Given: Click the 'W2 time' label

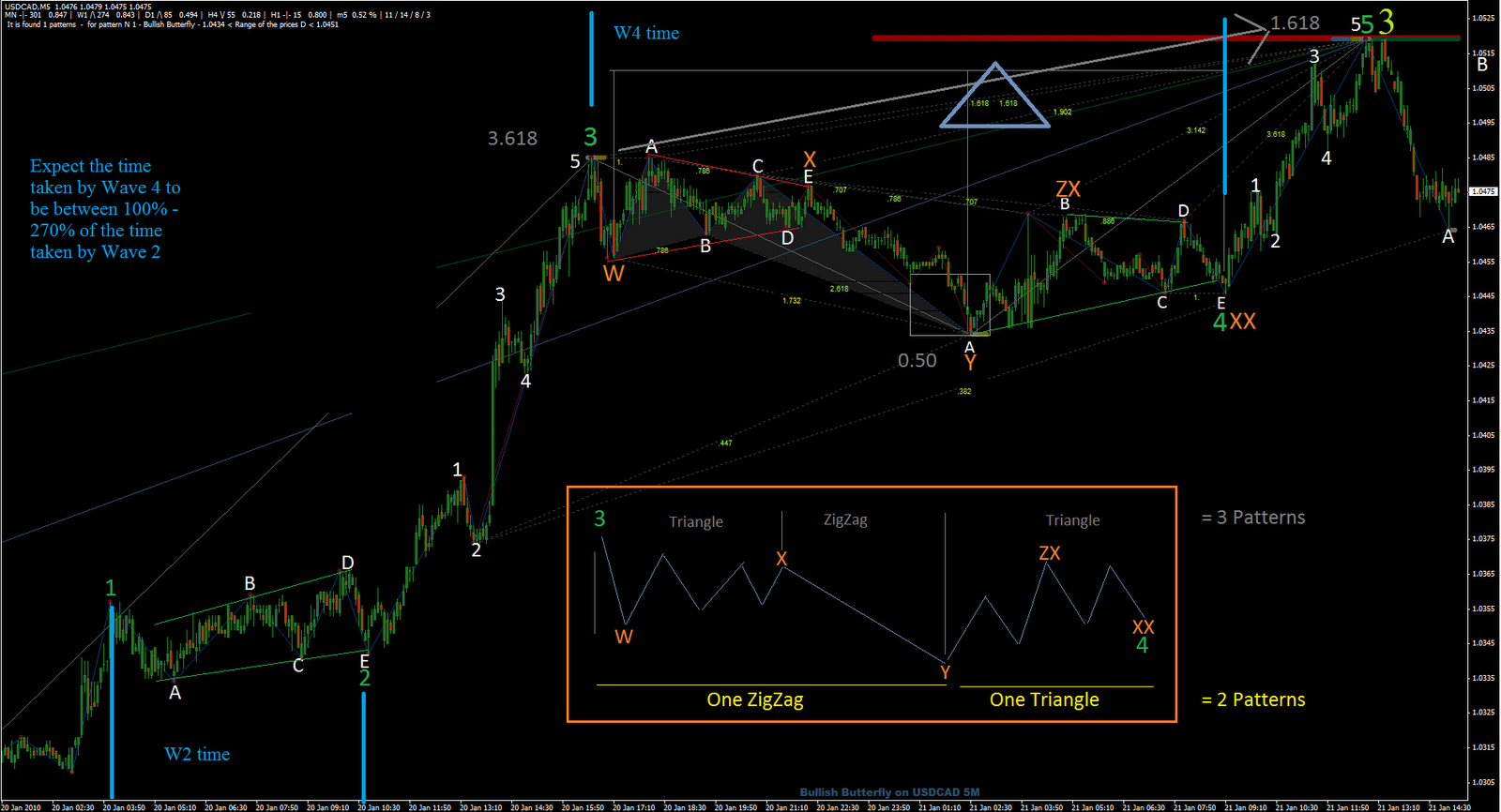Looking at the screenshot, I should point(197,754).
